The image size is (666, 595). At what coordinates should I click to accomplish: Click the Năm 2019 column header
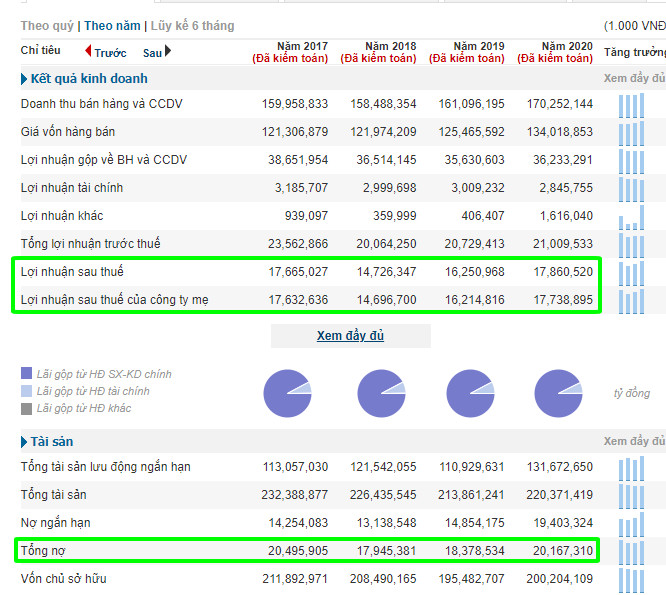coord(467,52)
